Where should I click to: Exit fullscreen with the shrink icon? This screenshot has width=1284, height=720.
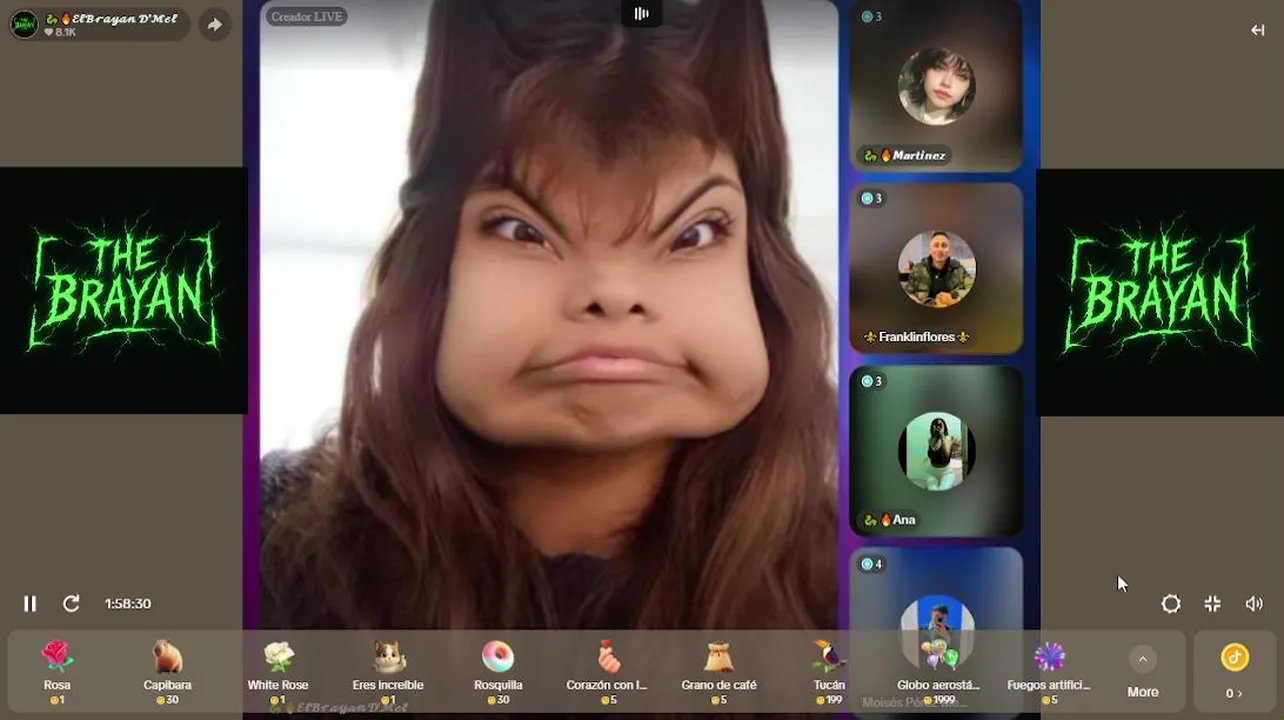pos(1213,604)
